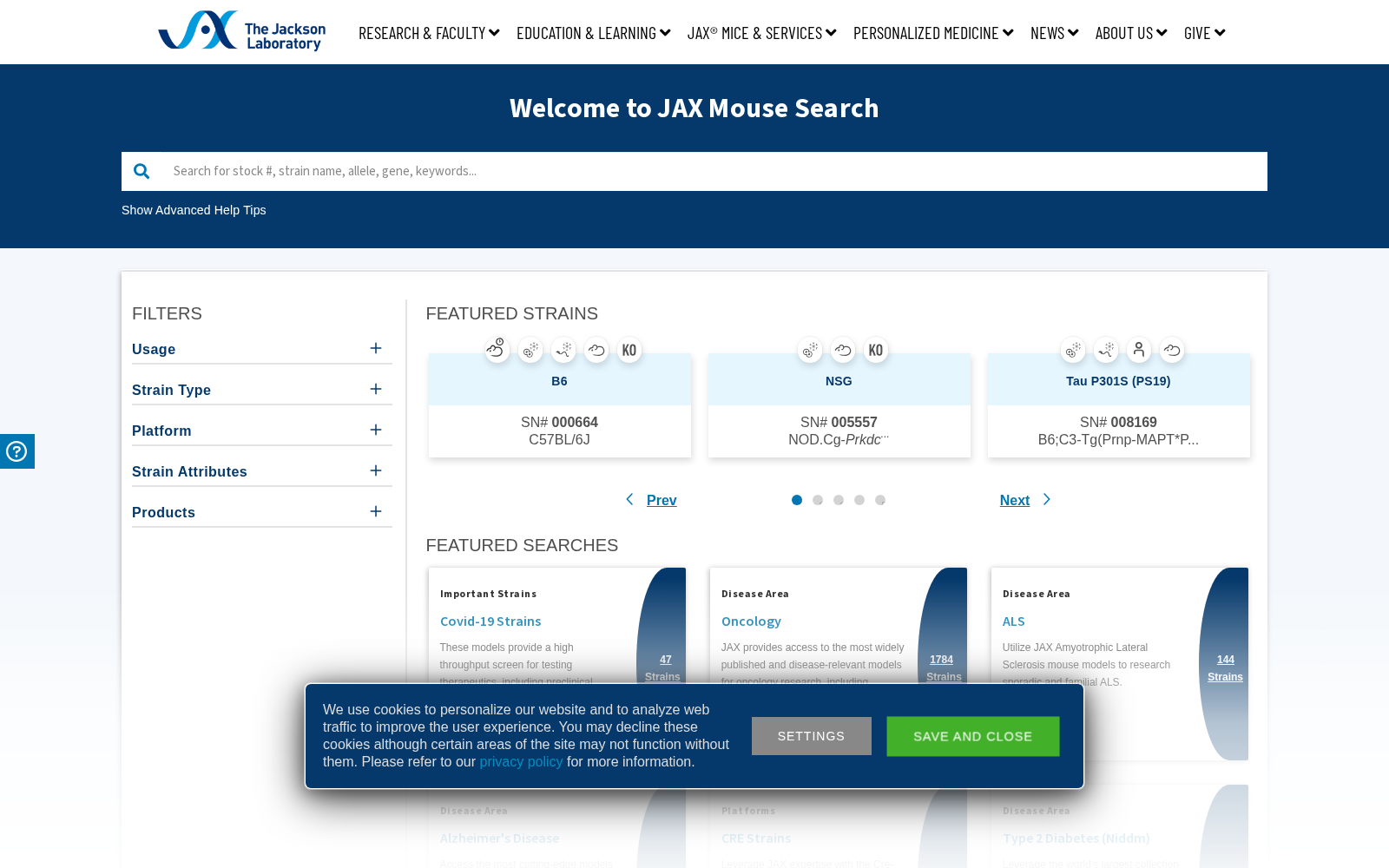This screenshot has height=868, width=1389.
Task: Click the C57BL/6J strain name text
Action: point(559,440)
